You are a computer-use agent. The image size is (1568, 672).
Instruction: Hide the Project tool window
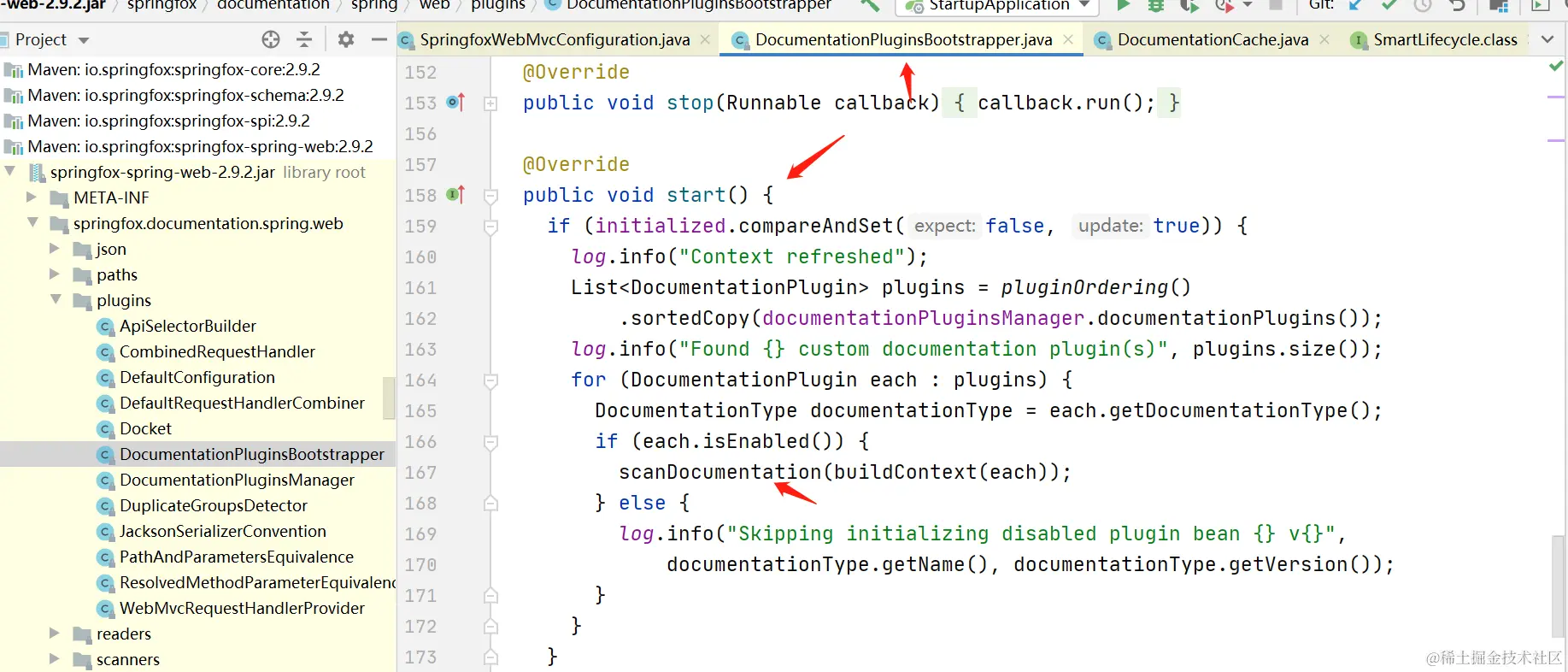(x=379, y=39)
